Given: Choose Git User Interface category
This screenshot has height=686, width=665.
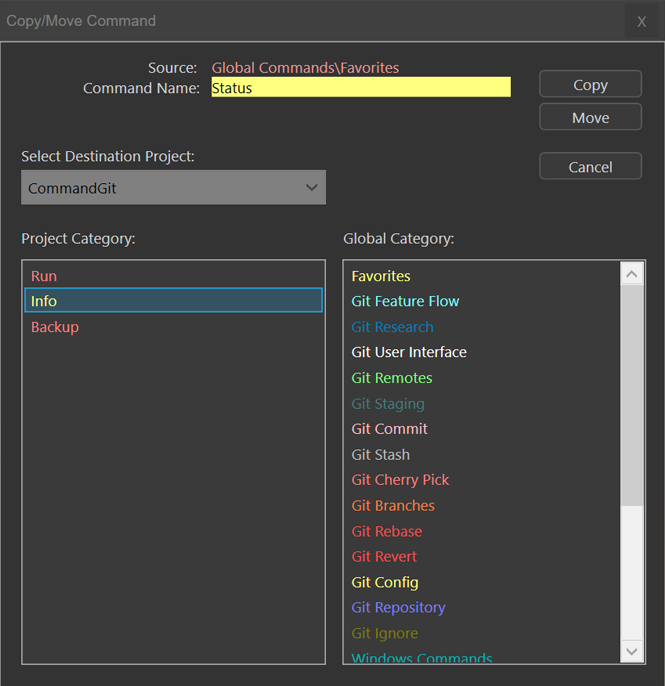Looking at the screenshot, I should [x=409, y=352].
